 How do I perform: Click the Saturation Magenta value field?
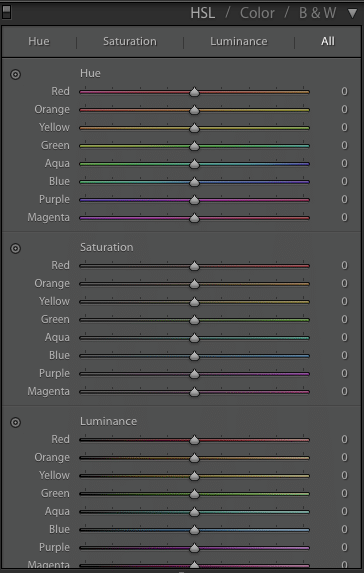coord(344,391)
